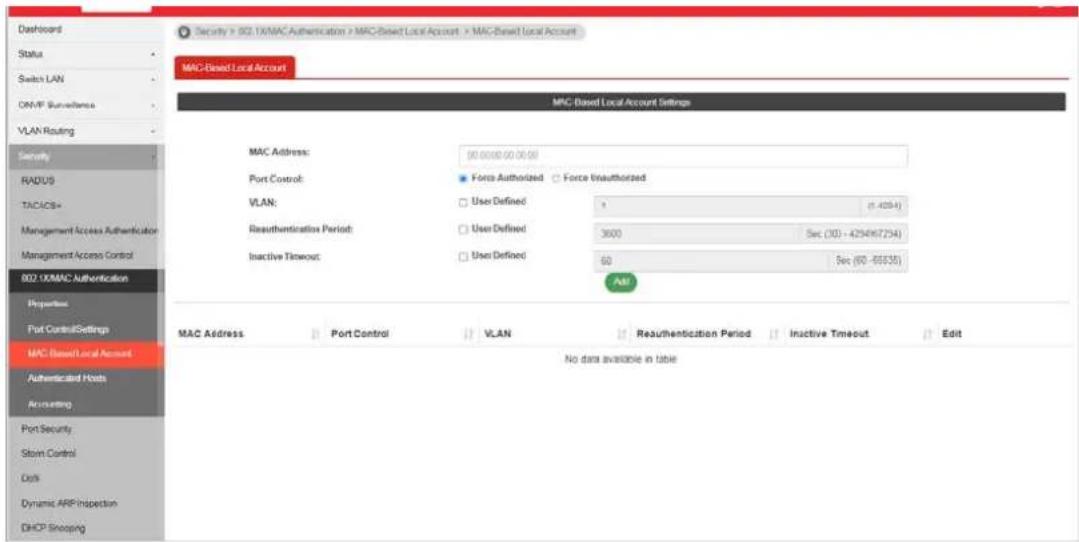Open the Storm Control page
The image size is (1079, 542).
click(86, 453)
